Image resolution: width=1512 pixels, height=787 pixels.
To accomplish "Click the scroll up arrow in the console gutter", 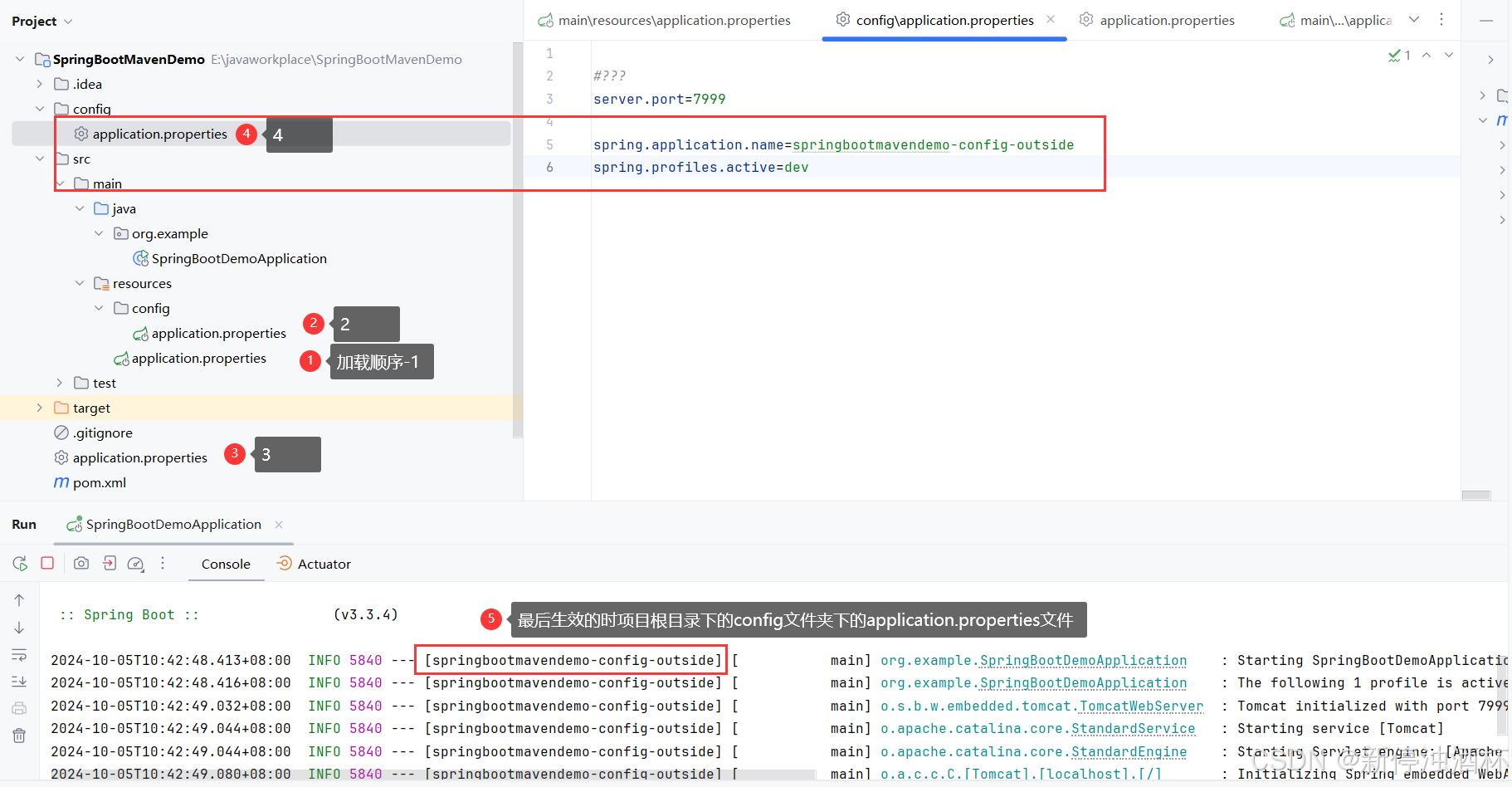I will pyautogui.click(x=19, y=600).
